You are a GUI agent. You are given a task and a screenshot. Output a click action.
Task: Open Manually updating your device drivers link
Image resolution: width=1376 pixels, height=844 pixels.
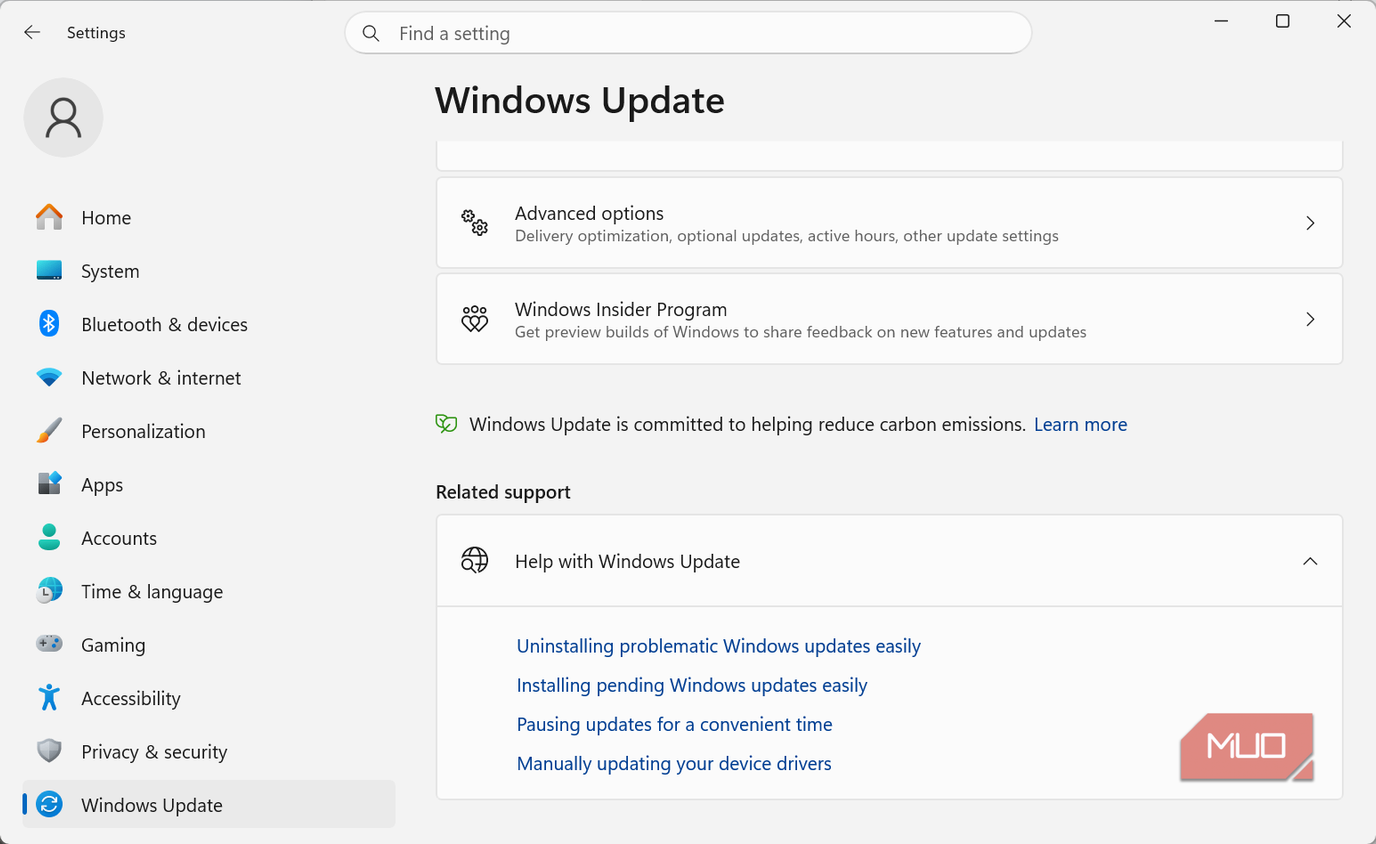click(x=674, y=763)
